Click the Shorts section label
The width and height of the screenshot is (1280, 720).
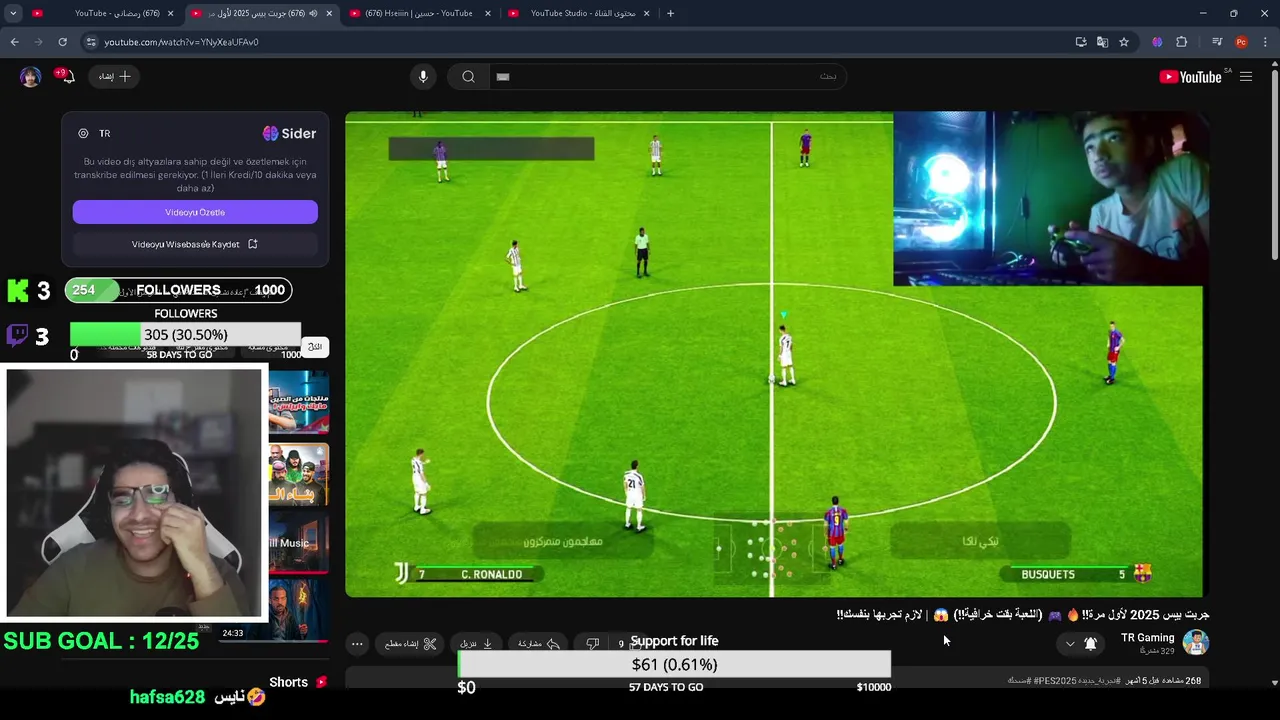288,682
